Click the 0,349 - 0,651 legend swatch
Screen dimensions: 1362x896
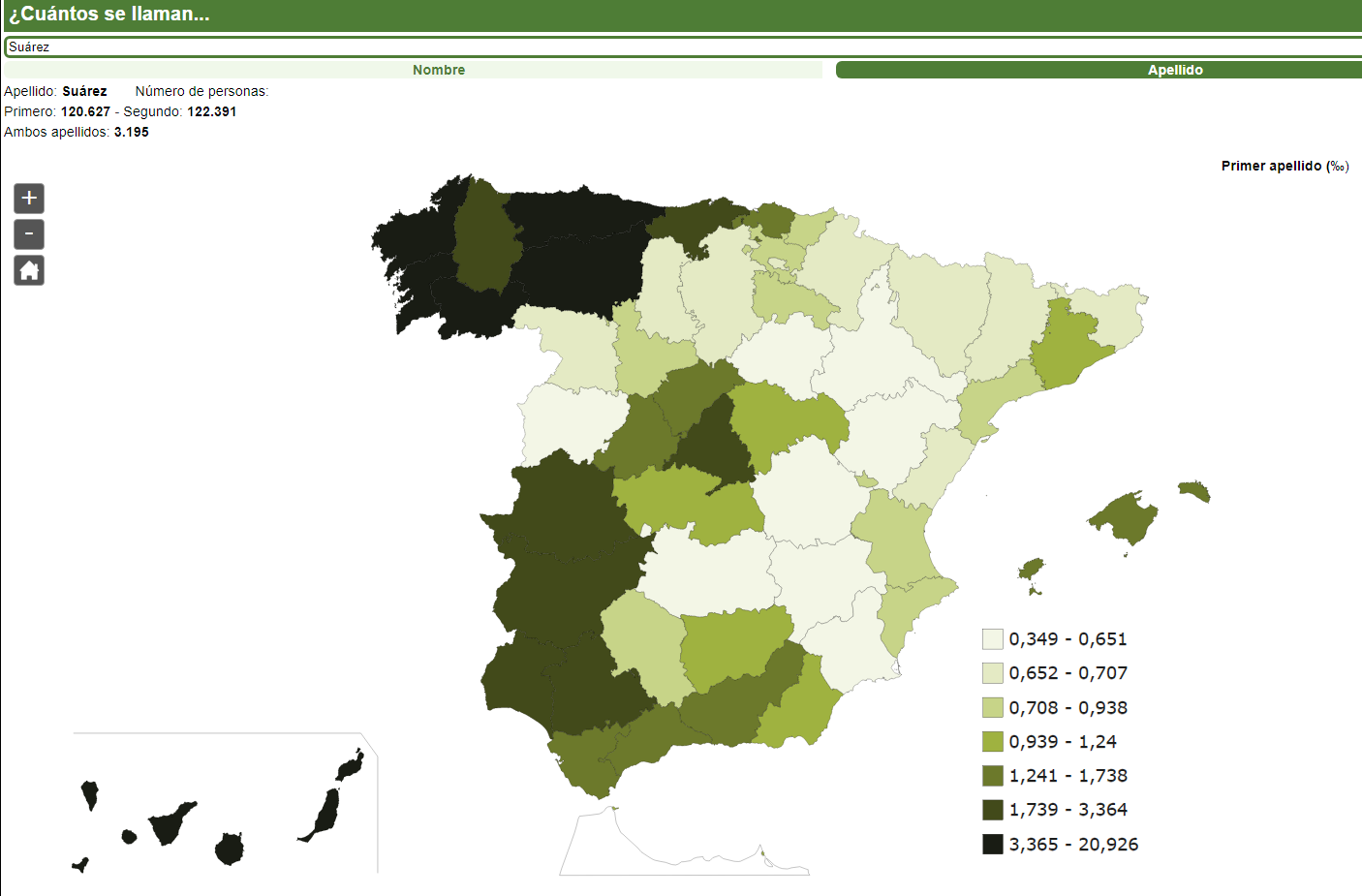click(992, 639)
